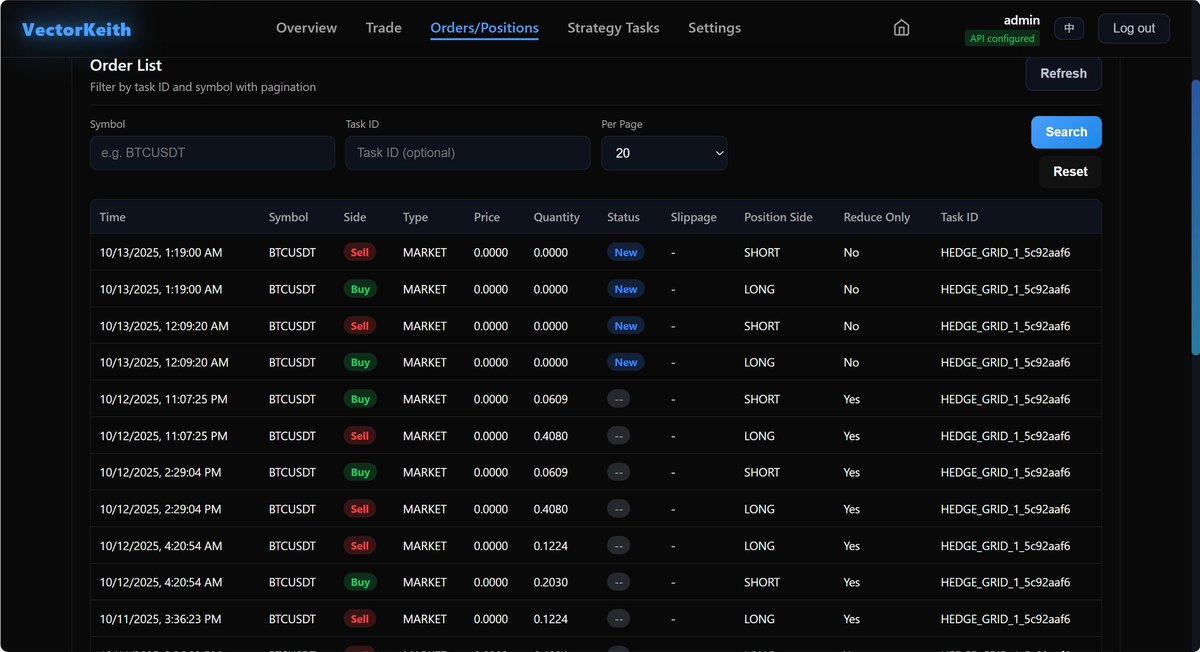Click the home icon in header
Image resolution: width=1200 pixels, height=652 pixels.
[x=901, y=28]
